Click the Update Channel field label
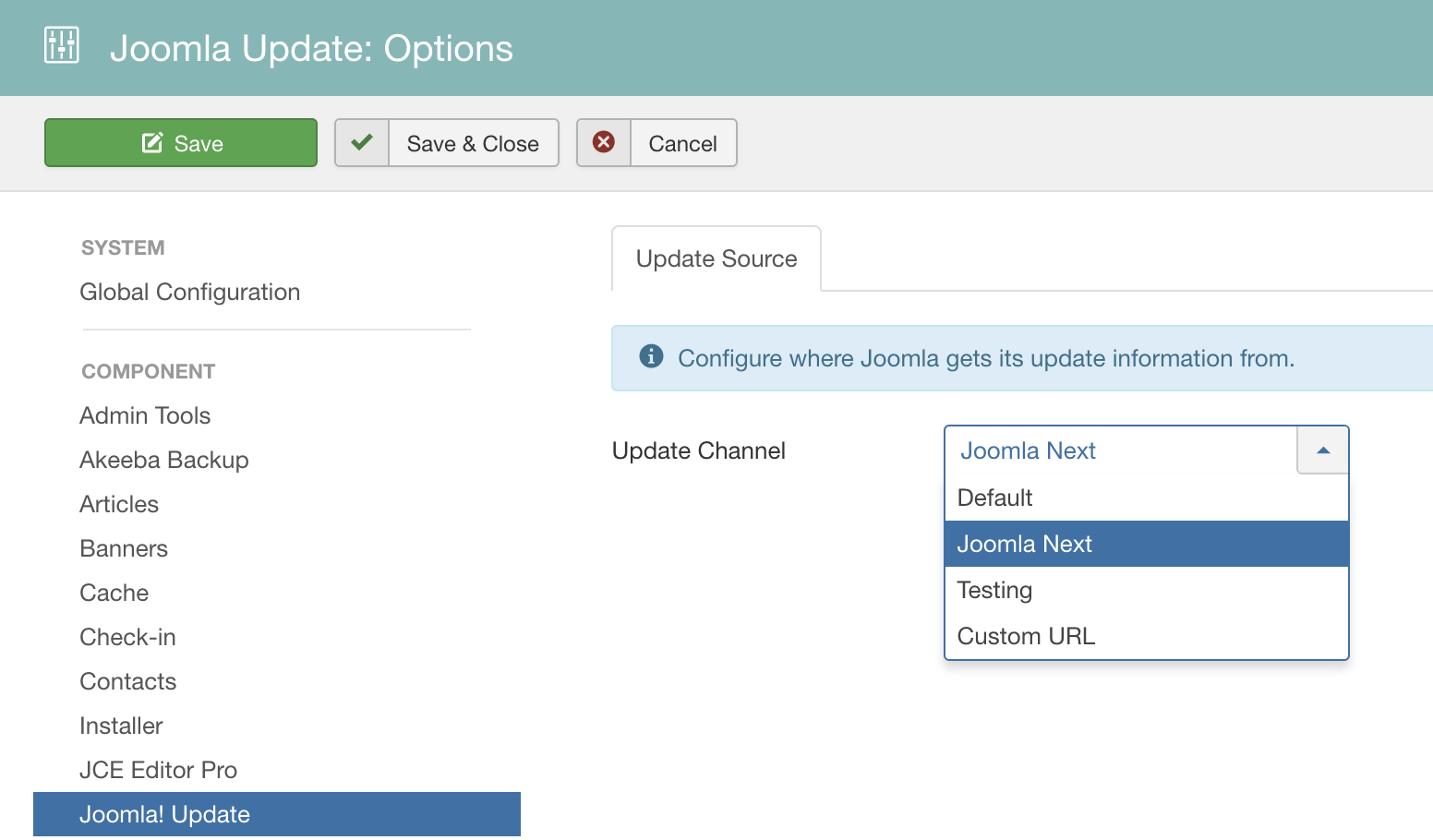The height and width of the screenshot is (840, 1433). [x=699, y=450]
